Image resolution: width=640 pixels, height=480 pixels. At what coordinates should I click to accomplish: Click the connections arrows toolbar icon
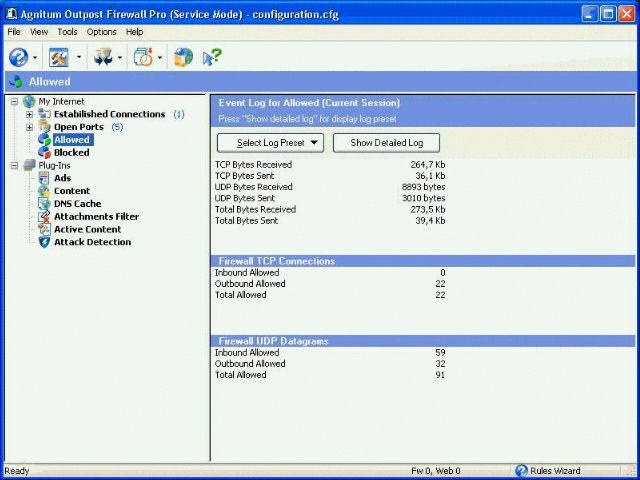pos(102,58)
